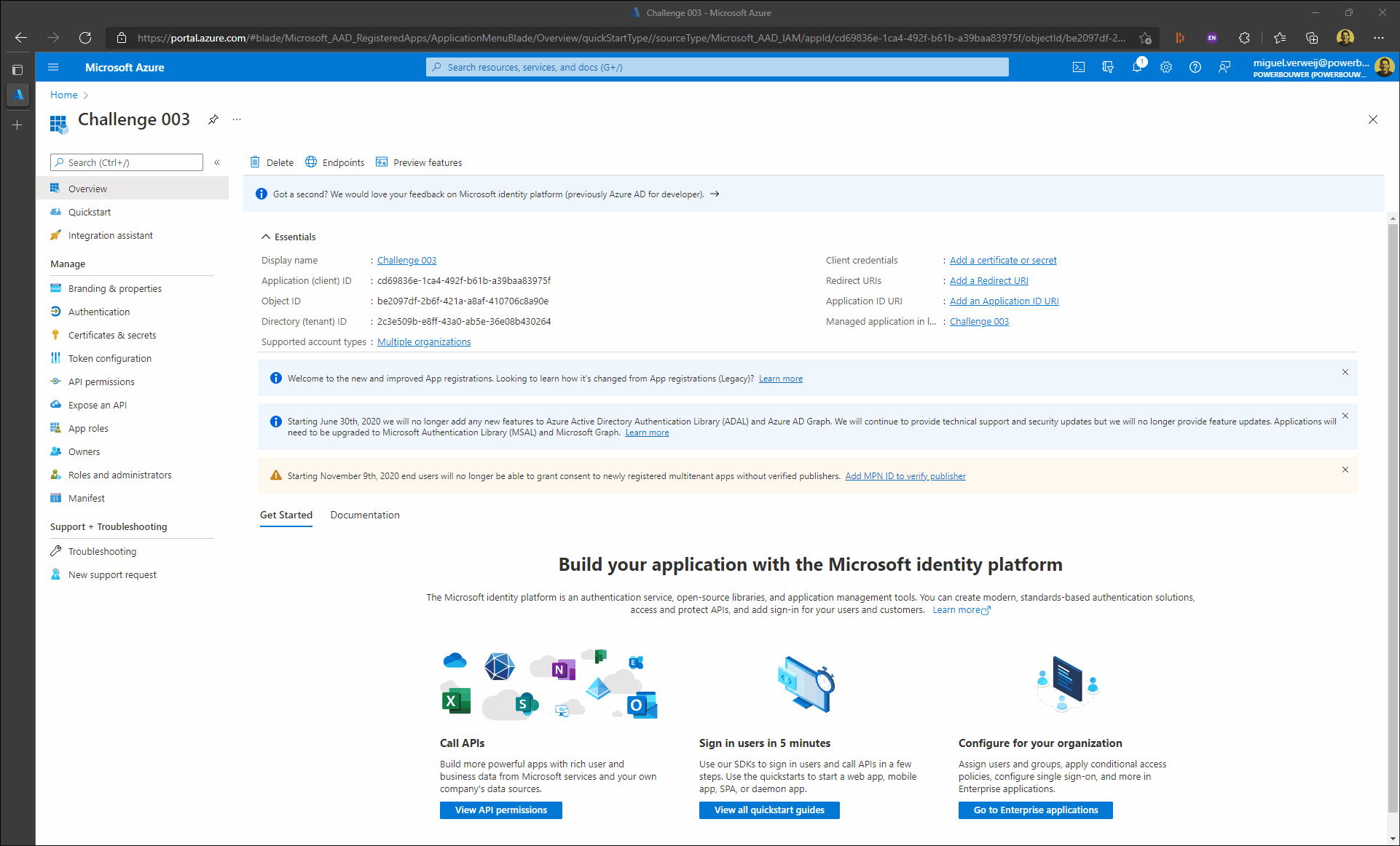This screenshot has height=846, width=1400.
Task: Open the Azure portal hamburger menu
Action: (x=53, y=67)
